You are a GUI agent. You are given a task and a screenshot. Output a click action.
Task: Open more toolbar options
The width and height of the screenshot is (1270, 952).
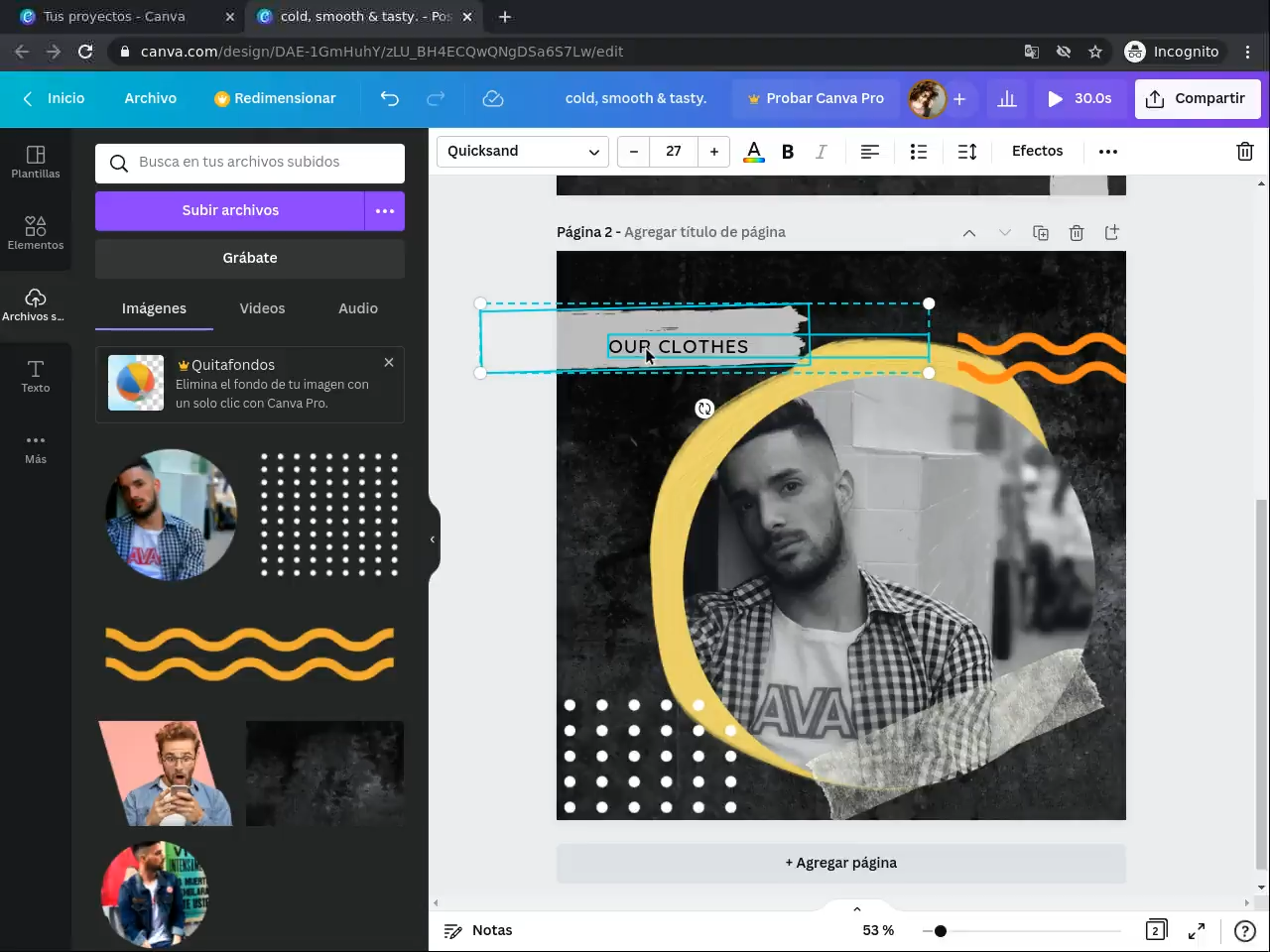[1108, 152]
